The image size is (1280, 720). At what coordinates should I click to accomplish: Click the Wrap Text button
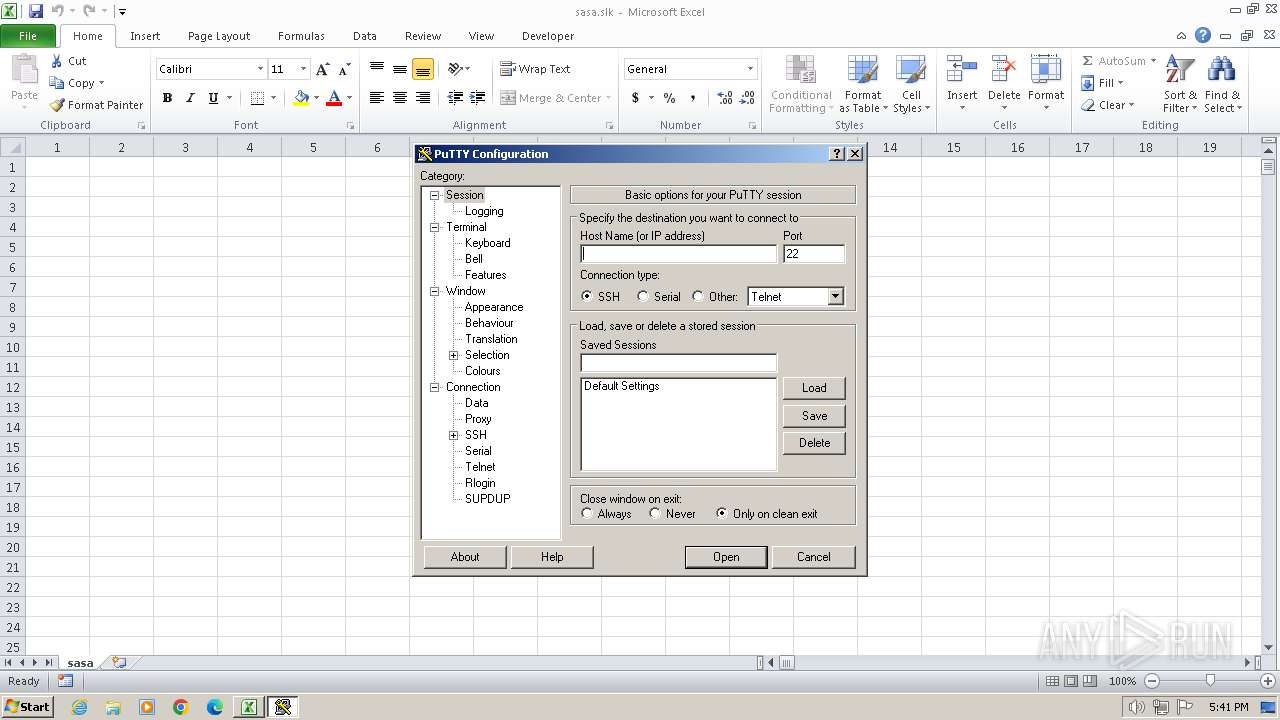tap(535, 69)
